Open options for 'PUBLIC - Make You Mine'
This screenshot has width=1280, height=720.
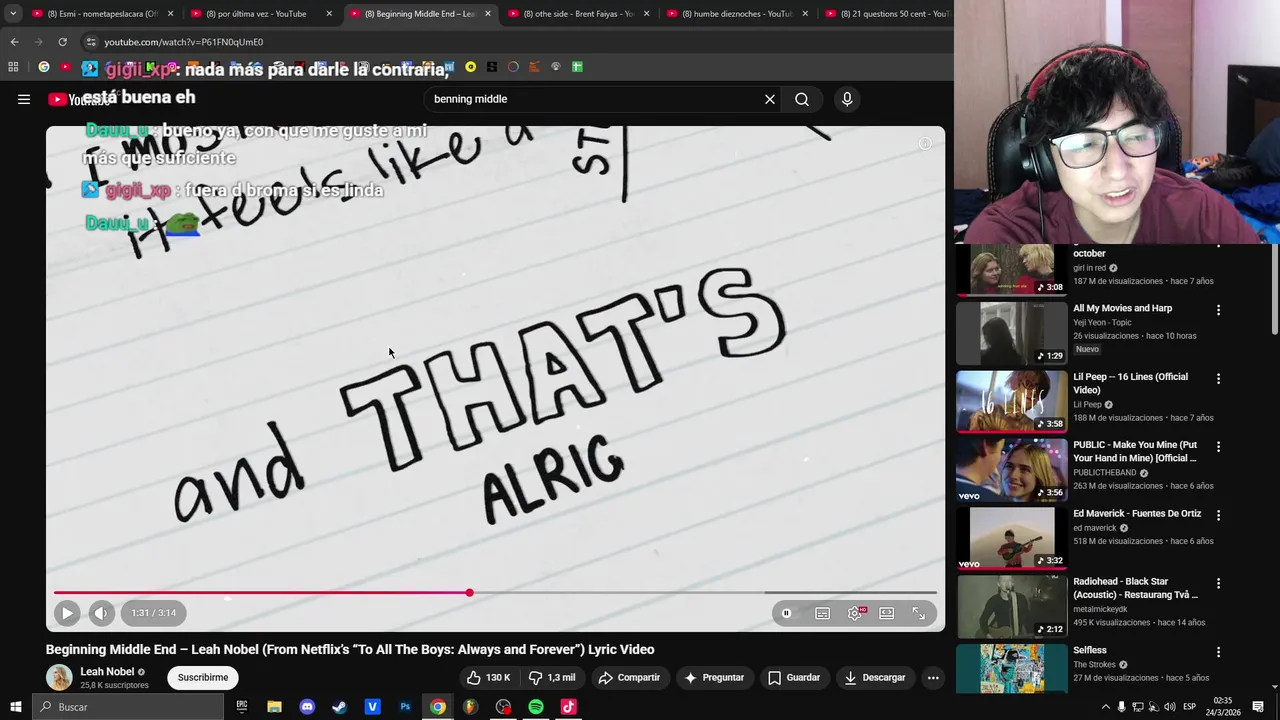[x=1218, y=447]
